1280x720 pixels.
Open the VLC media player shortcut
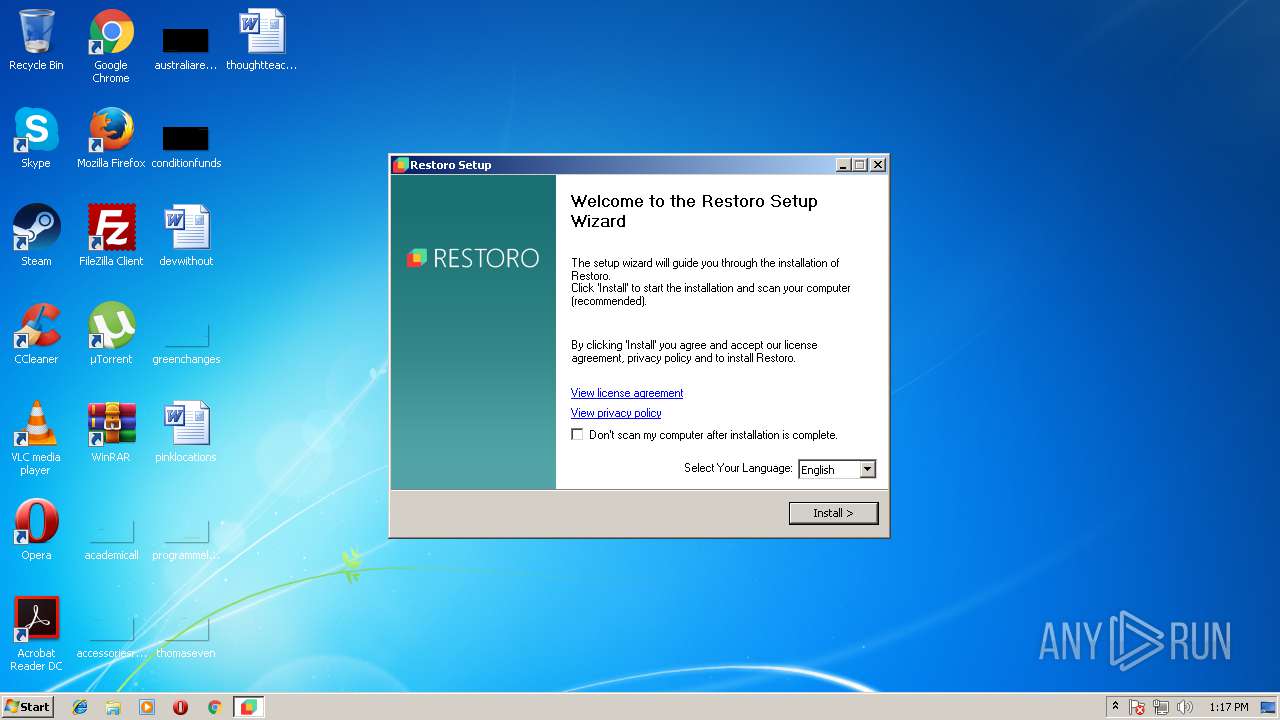tap(36, 438)
